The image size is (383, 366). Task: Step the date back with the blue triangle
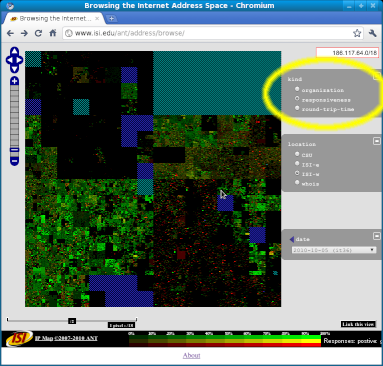[292, 239]
